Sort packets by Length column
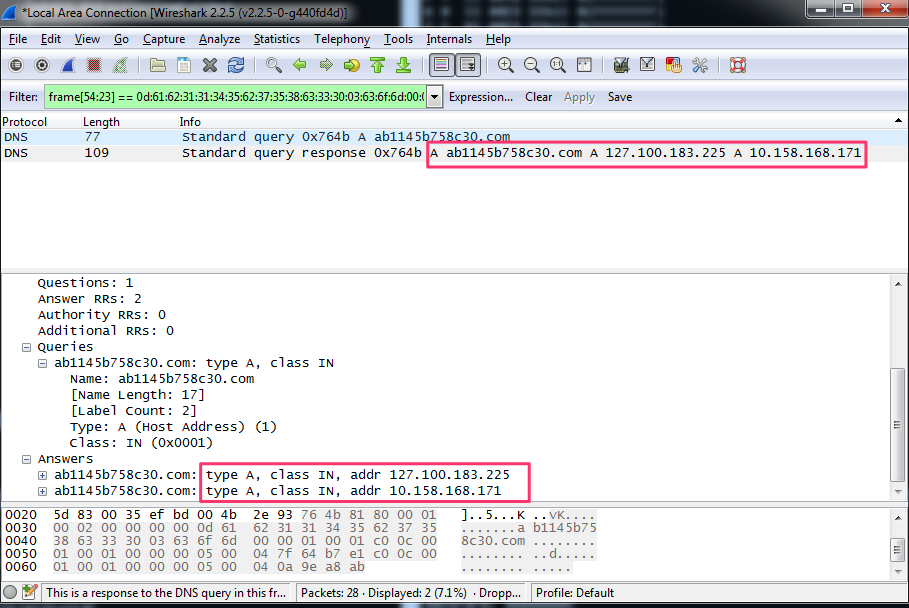Viewport: 909px width, 608px height. (101, 122)
